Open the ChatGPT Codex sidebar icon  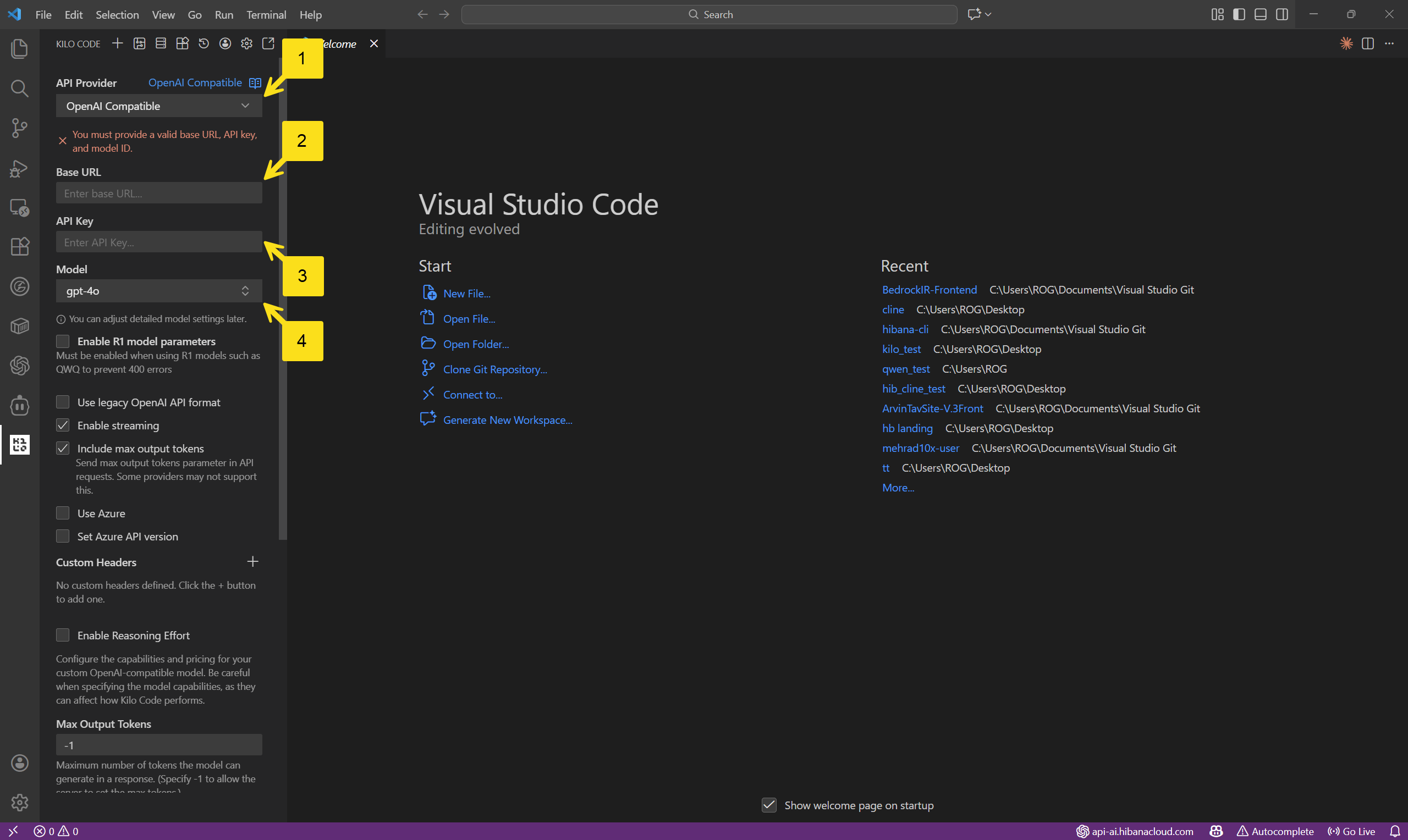click(20, 366)
